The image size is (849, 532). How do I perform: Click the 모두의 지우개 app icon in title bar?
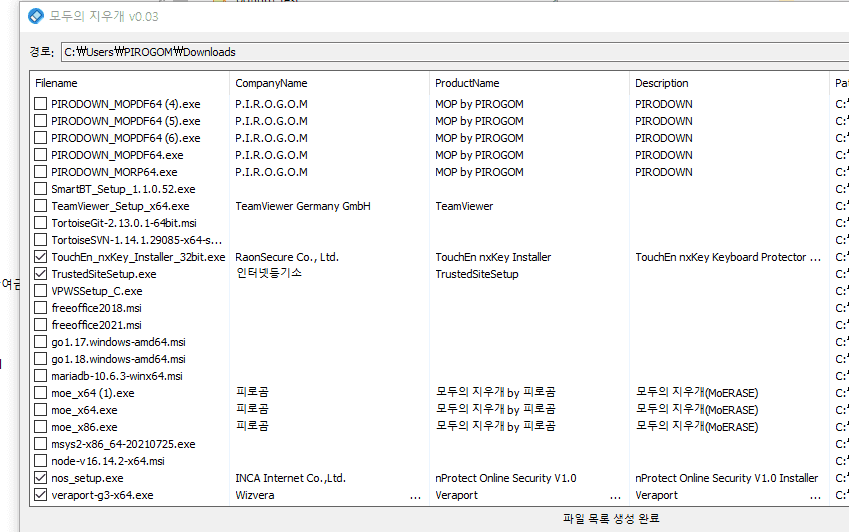coord(36,16)
